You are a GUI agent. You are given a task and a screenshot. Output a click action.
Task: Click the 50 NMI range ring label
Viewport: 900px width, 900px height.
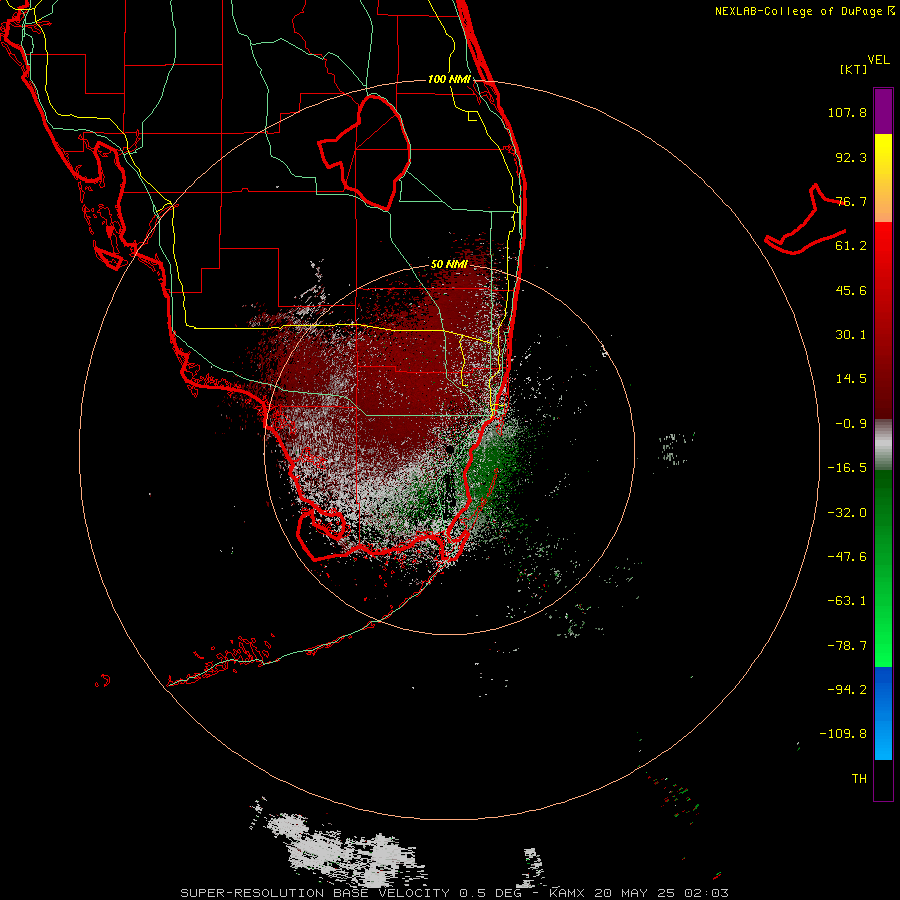449,265
